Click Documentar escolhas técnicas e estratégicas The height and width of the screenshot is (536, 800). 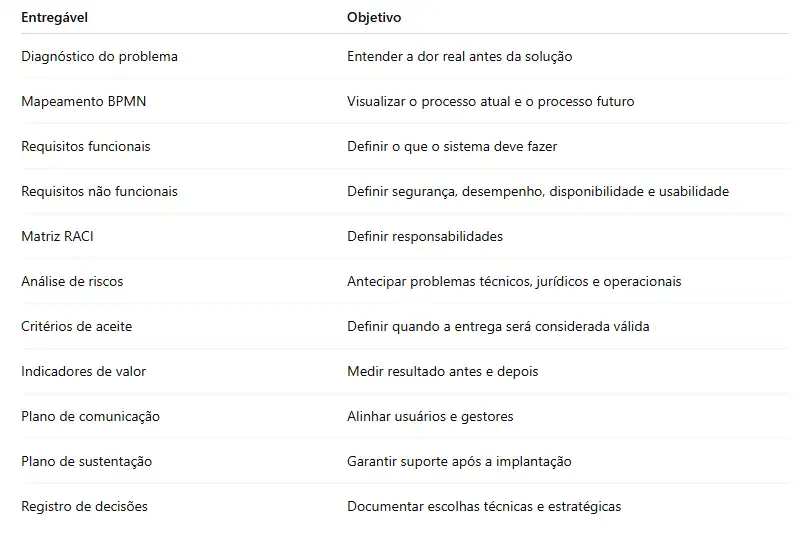pyautogui.click(x=484, y=506)
